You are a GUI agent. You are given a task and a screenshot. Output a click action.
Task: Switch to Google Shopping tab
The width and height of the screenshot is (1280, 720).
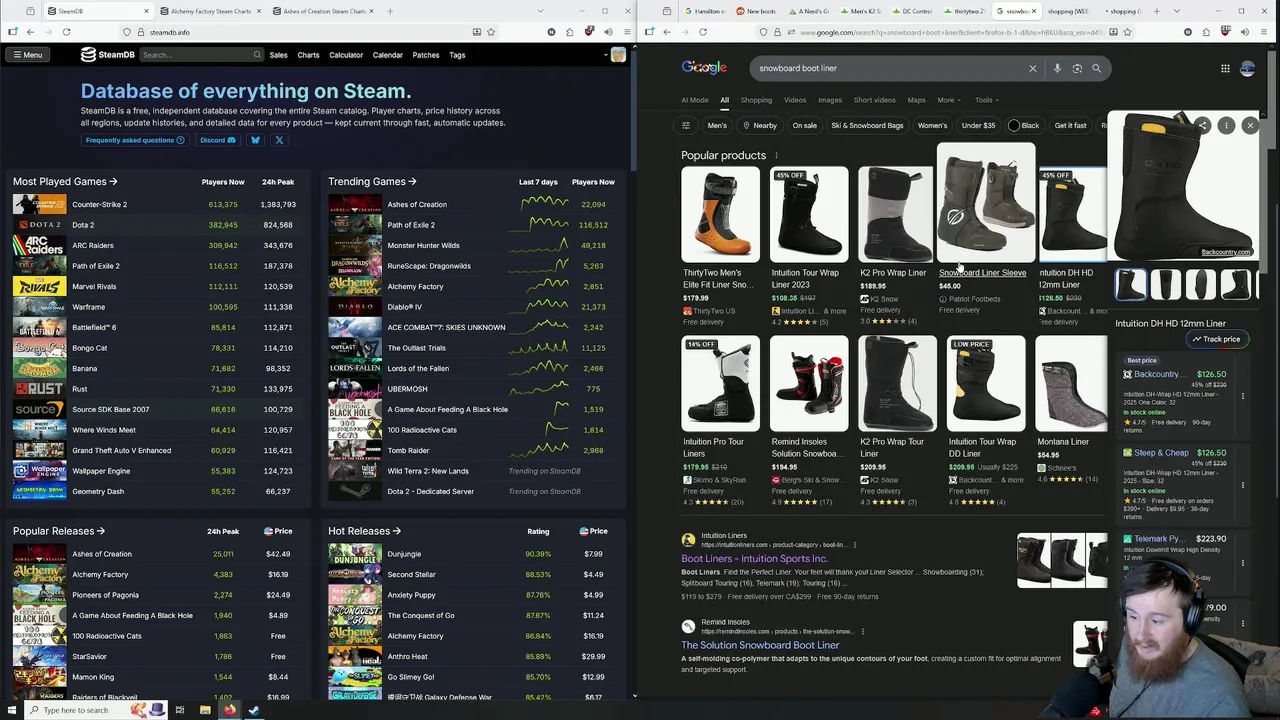coord(756,100)
